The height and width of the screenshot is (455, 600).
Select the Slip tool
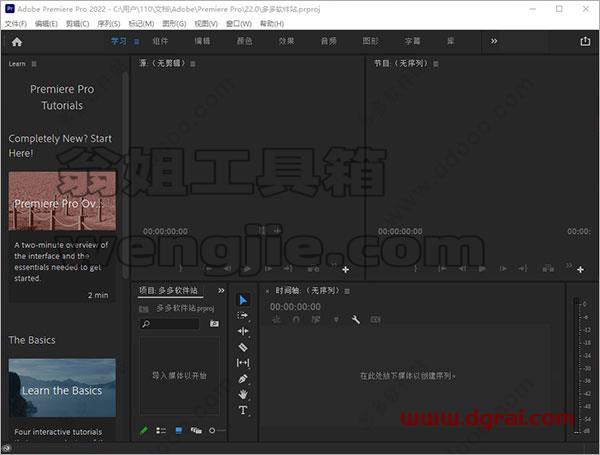243,363
